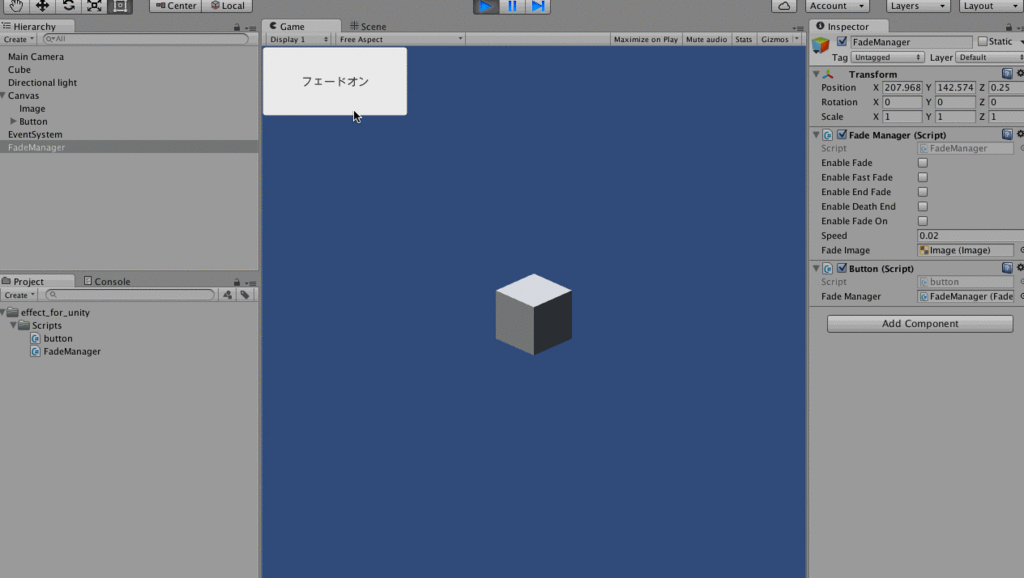Select the Rotate tool
Screen dimensions: 1024x578
68,6
